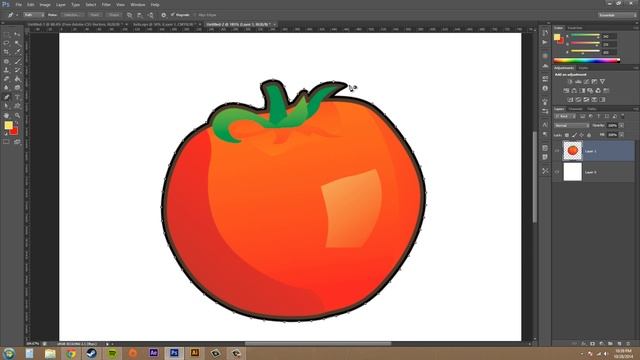The height and width of the screenshot is (360, 640).
Task: Open the layer Opacity dropdown arrow
Action: pyautogui.click(x=622, y=125)
